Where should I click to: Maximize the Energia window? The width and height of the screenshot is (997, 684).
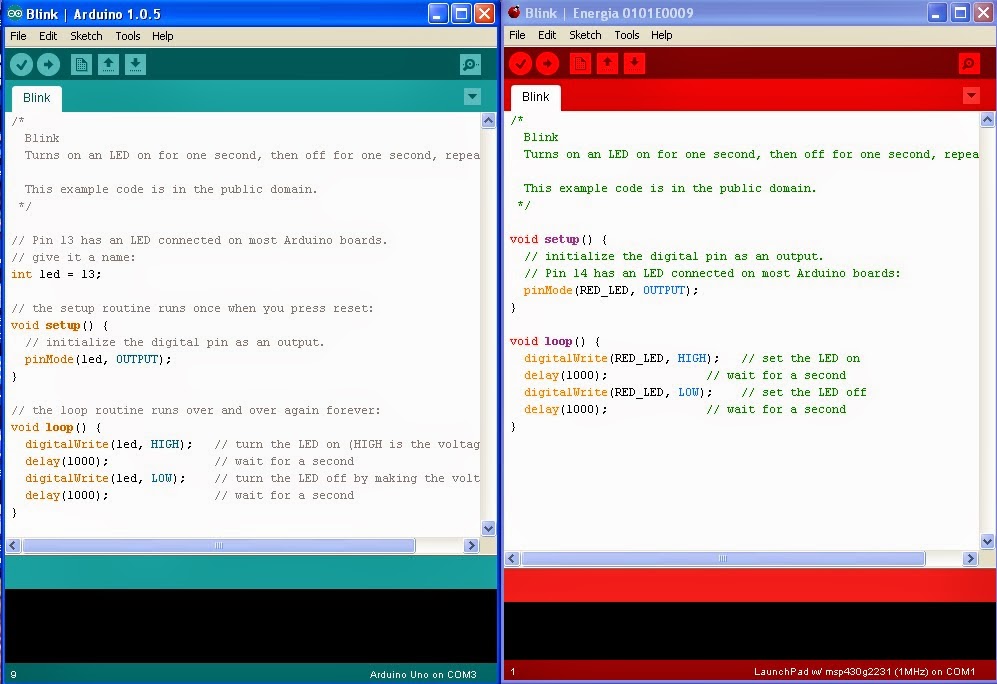[x=960, y=12]
